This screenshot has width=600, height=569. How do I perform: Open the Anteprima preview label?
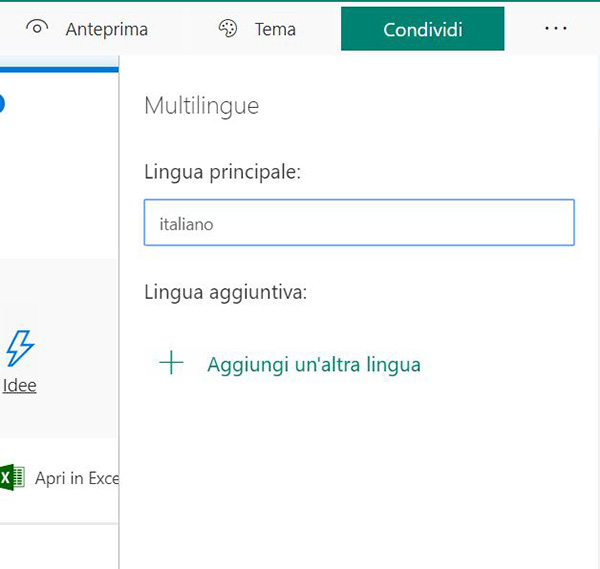tap(107, 29)
